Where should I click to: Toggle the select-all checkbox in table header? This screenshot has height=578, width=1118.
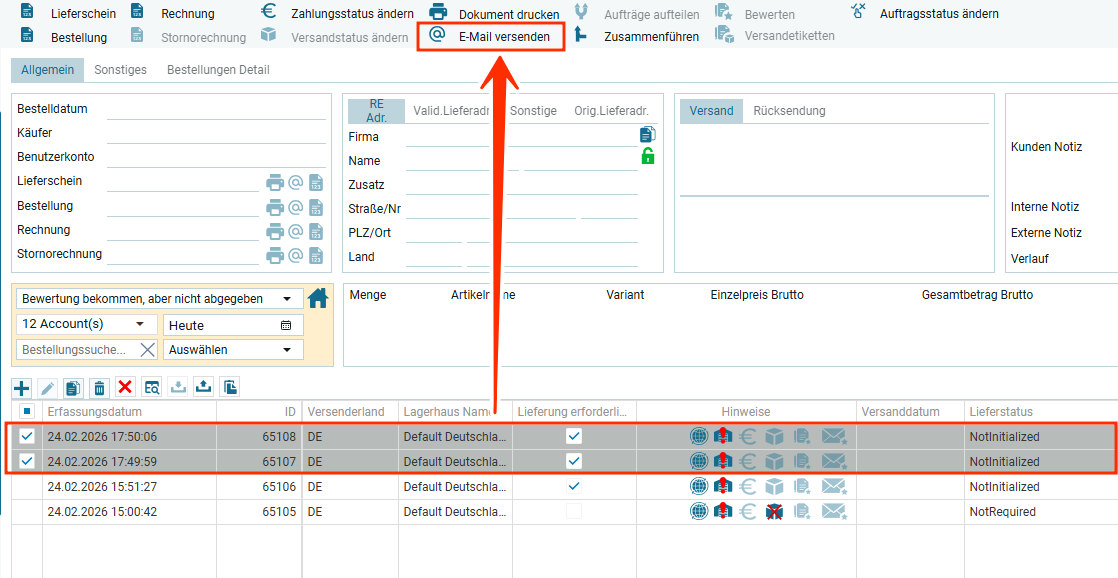pyautogui.click(x=27, y=411)
